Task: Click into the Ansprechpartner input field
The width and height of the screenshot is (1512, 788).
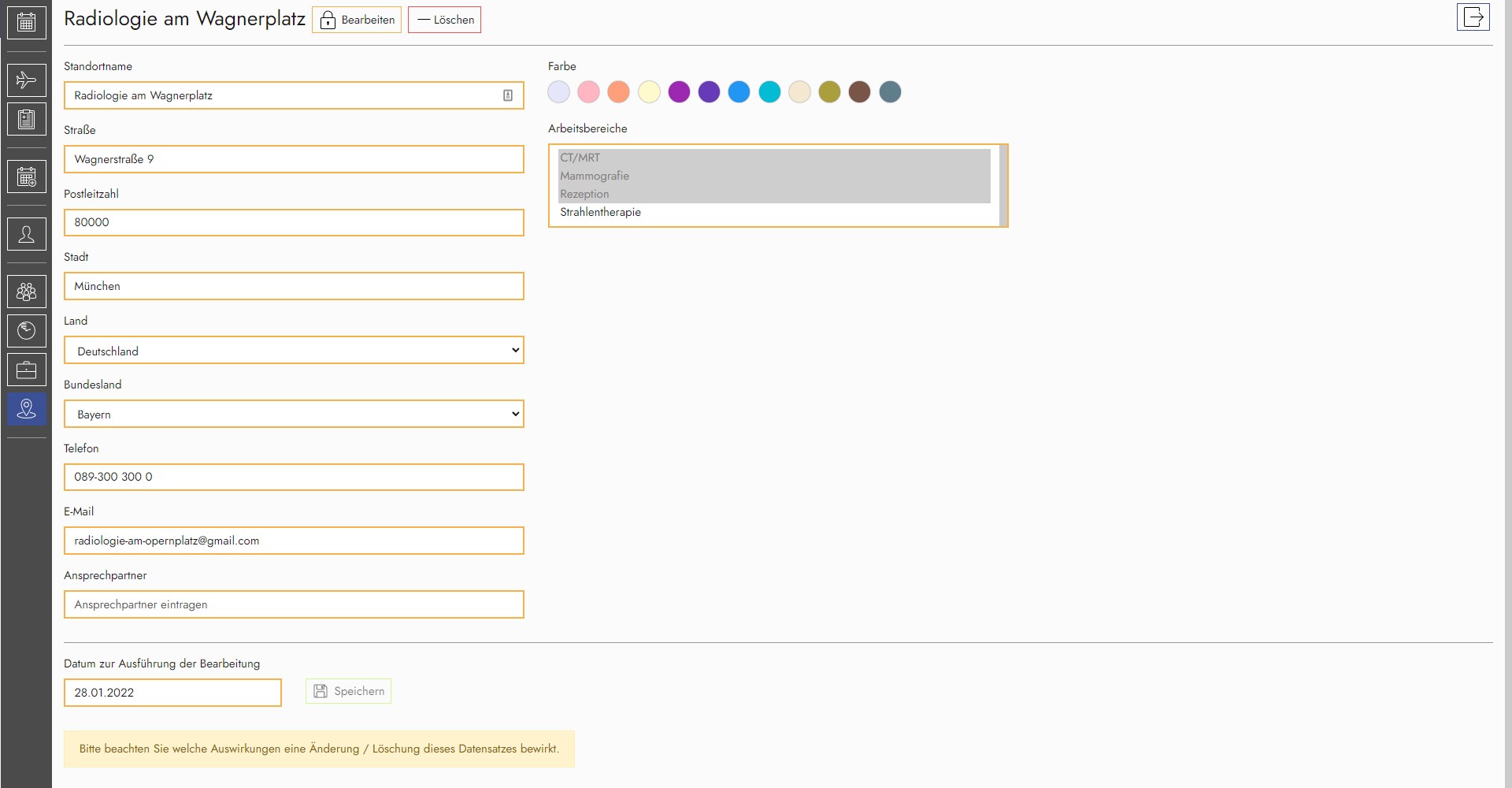Action: point(294,604)
